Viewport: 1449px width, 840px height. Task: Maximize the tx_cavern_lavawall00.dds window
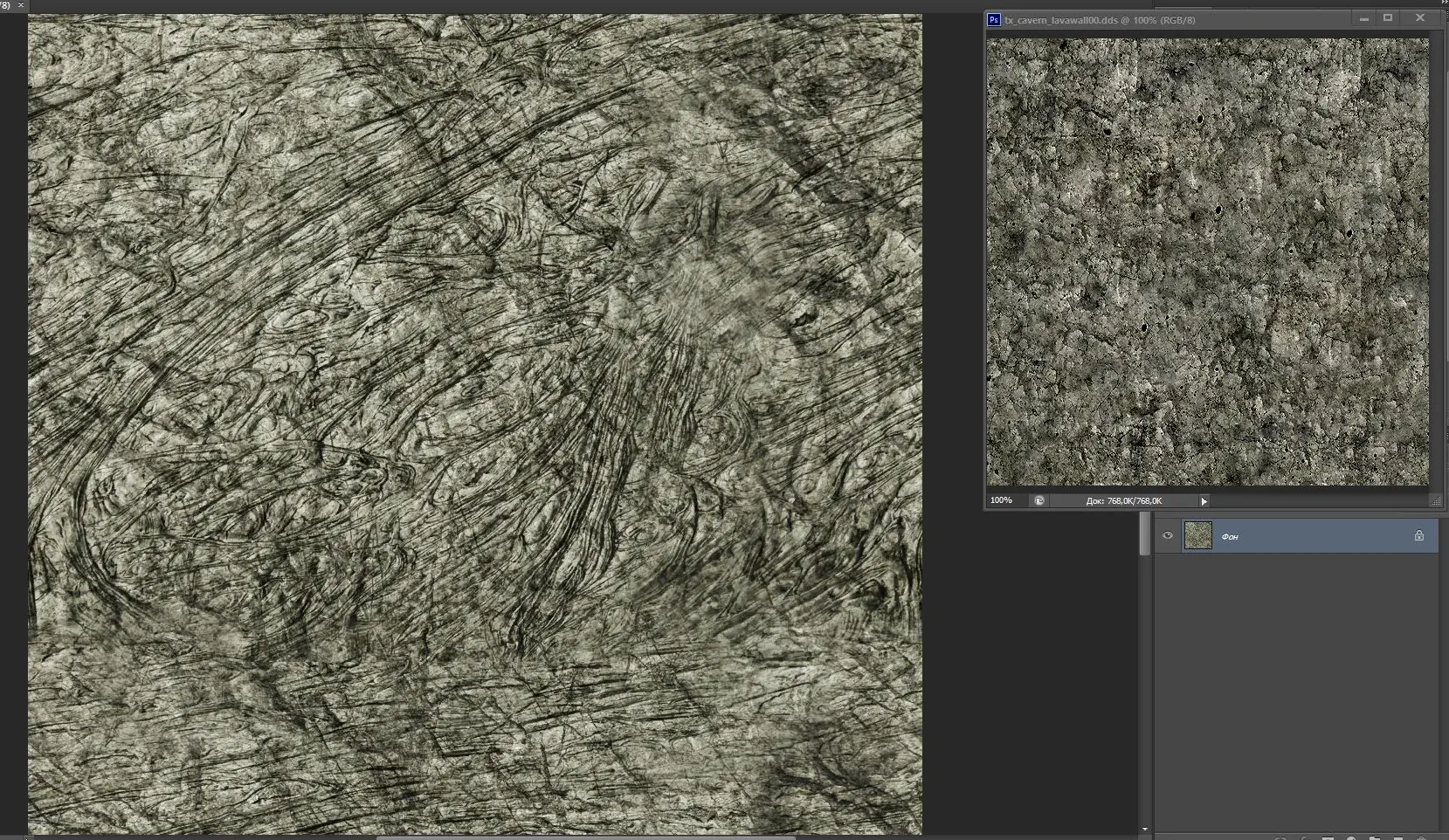point(1388,18)
